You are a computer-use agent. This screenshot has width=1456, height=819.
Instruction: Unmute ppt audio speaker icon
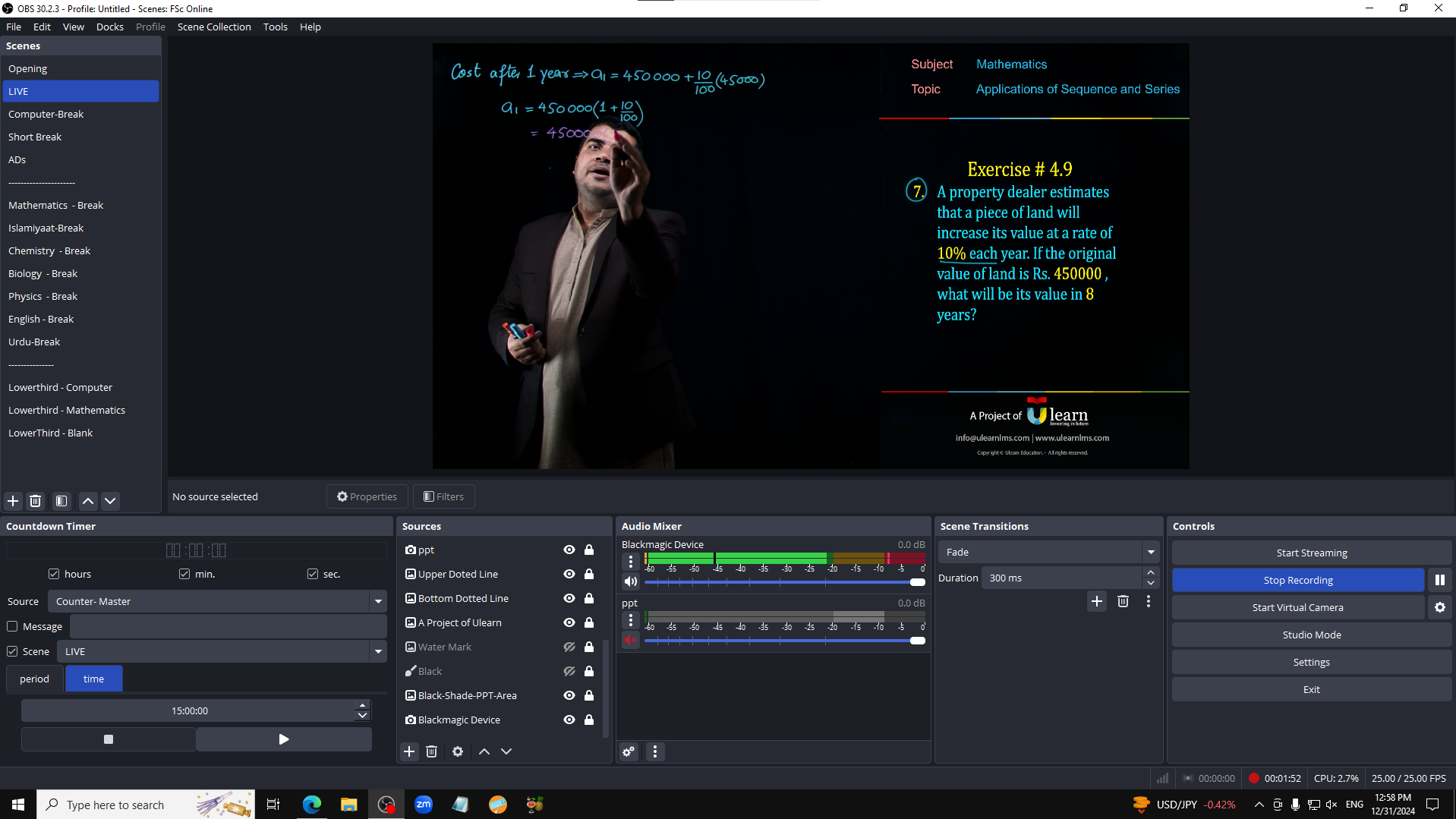pyautogui.click(x=631, y=640)
